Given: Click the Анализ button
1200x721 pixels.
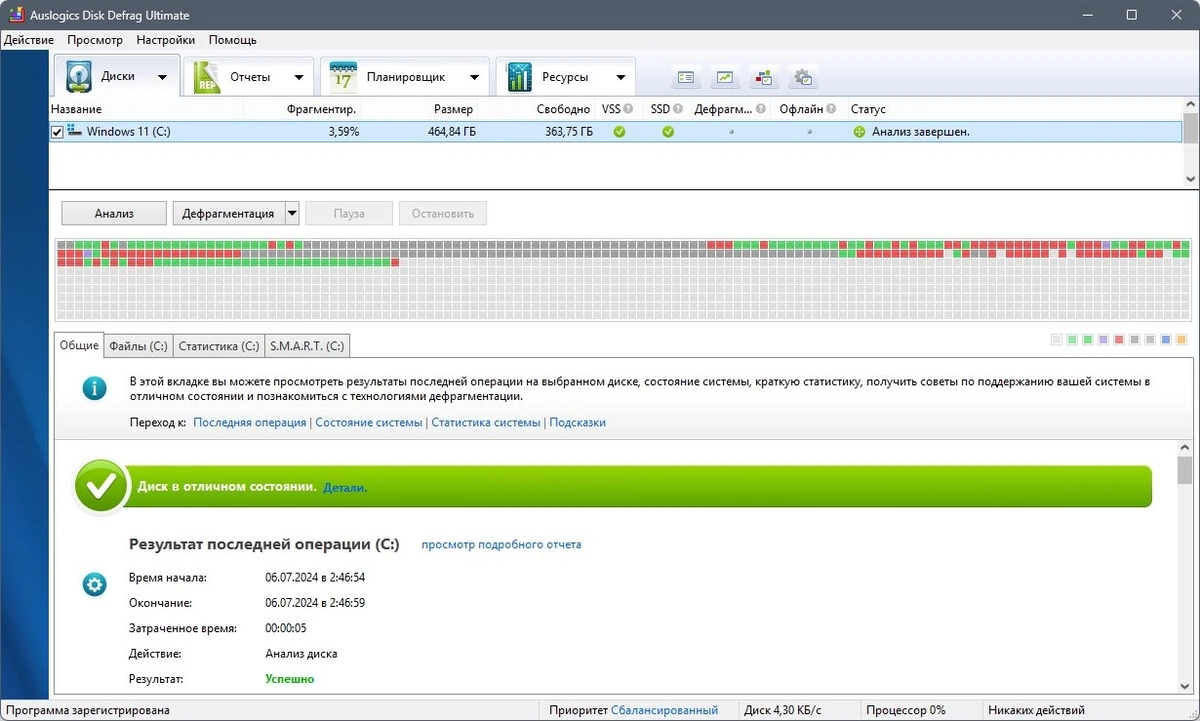Looking at the screenshot, I should 114,213.
